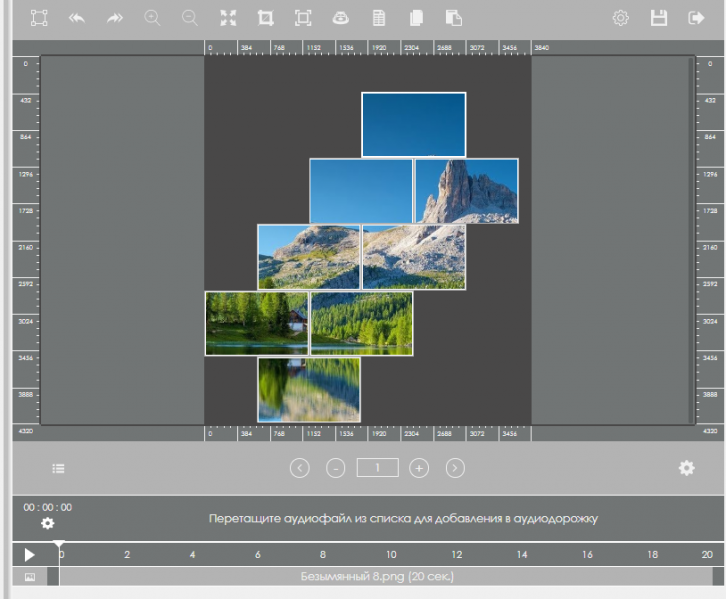Select the Безымянный 8.png clip on timeline
This screenshot has height=599, width=726.
[379, 577]
